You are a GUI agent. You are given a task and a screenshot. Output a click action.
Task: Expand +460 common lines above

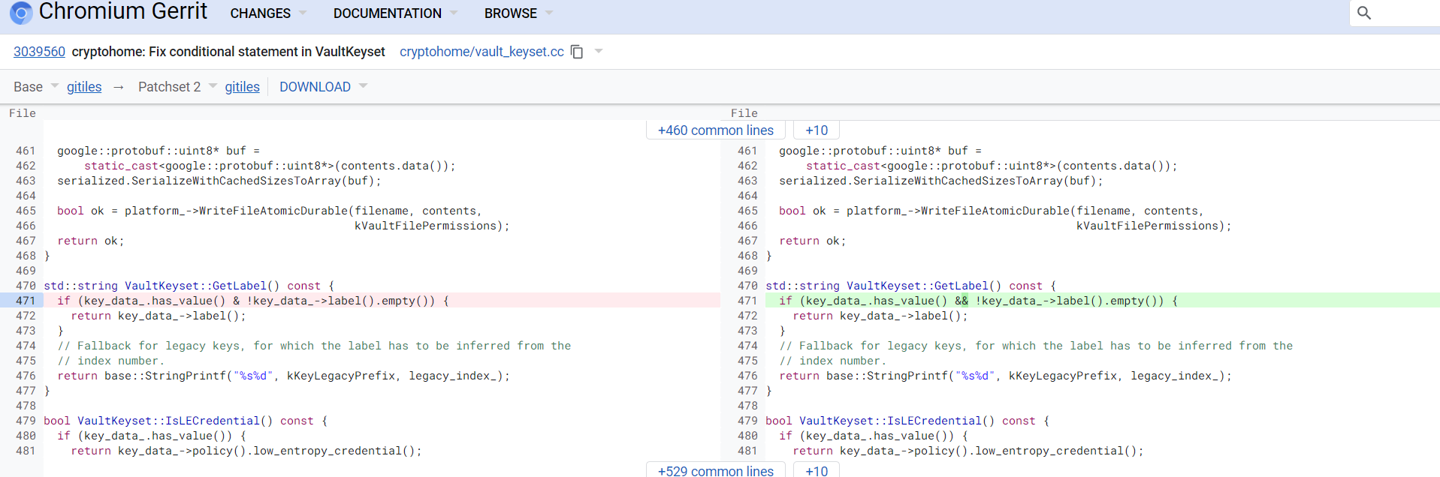[715, 130]
